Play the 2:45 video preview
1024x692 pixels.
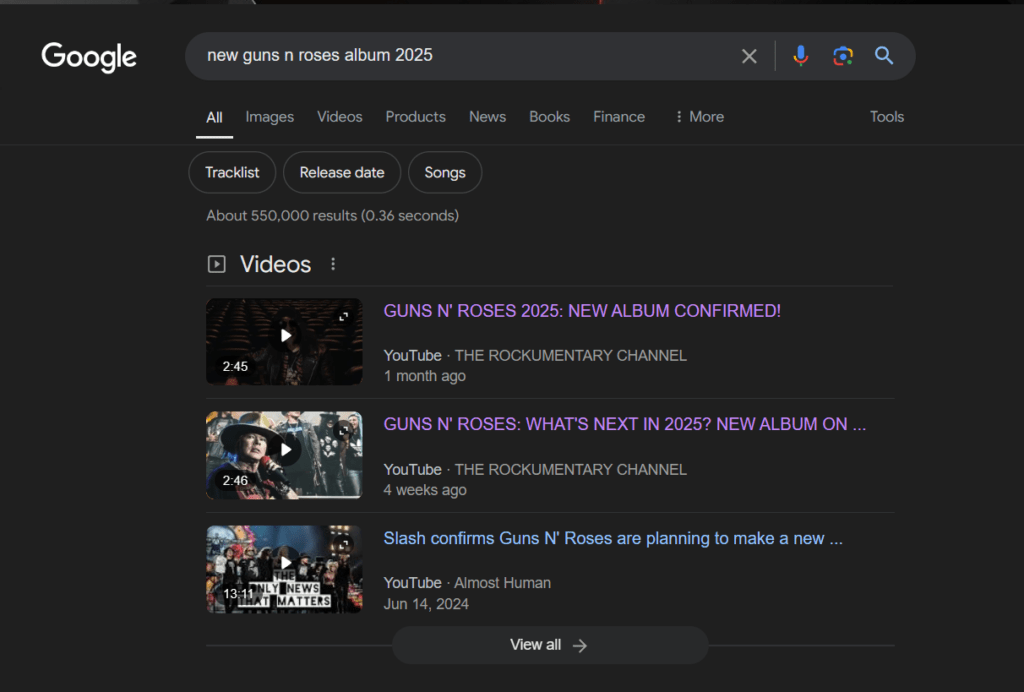285,336
